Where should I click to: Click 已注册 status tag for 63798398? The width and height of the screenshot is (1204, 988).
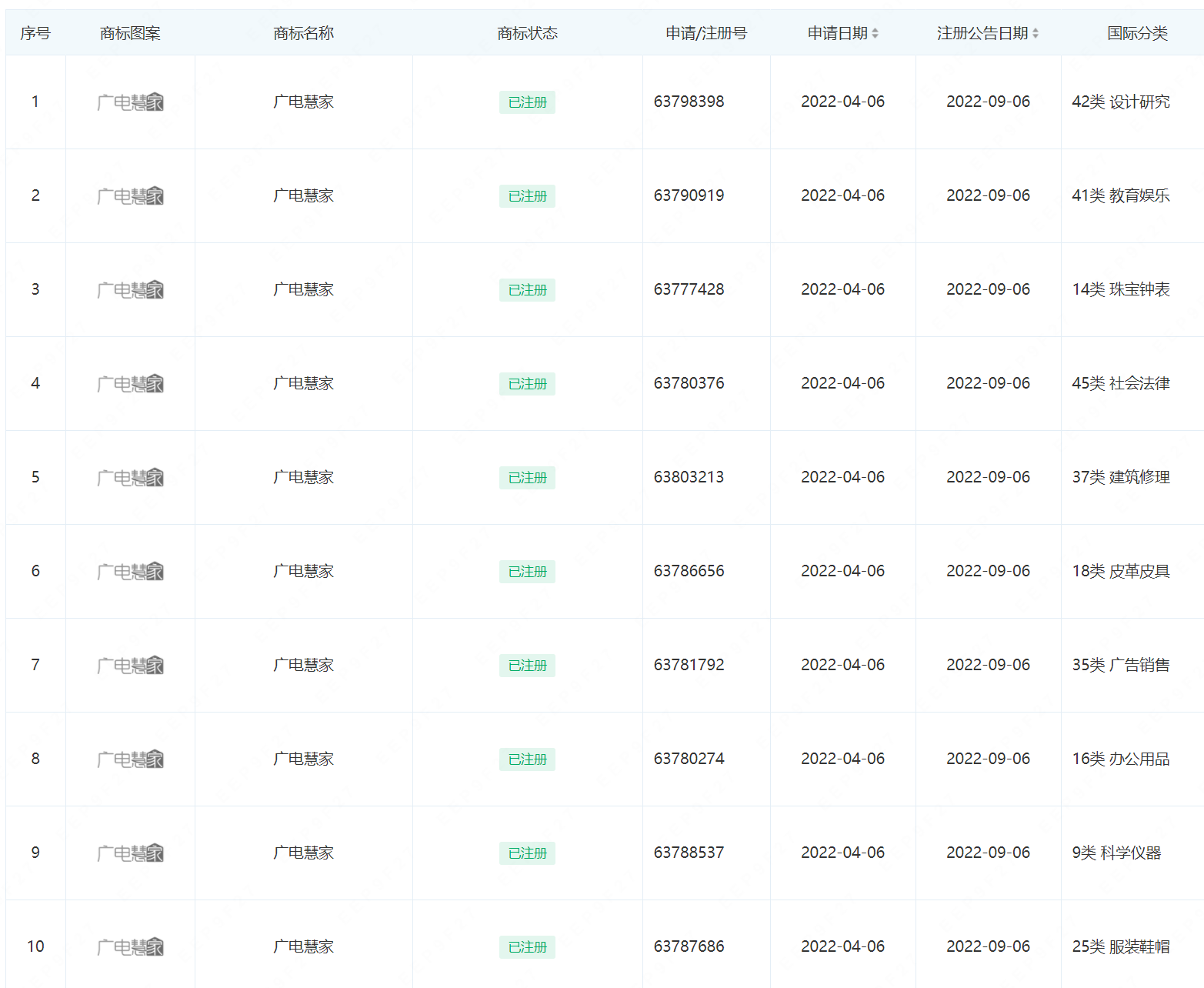(527, 102)
